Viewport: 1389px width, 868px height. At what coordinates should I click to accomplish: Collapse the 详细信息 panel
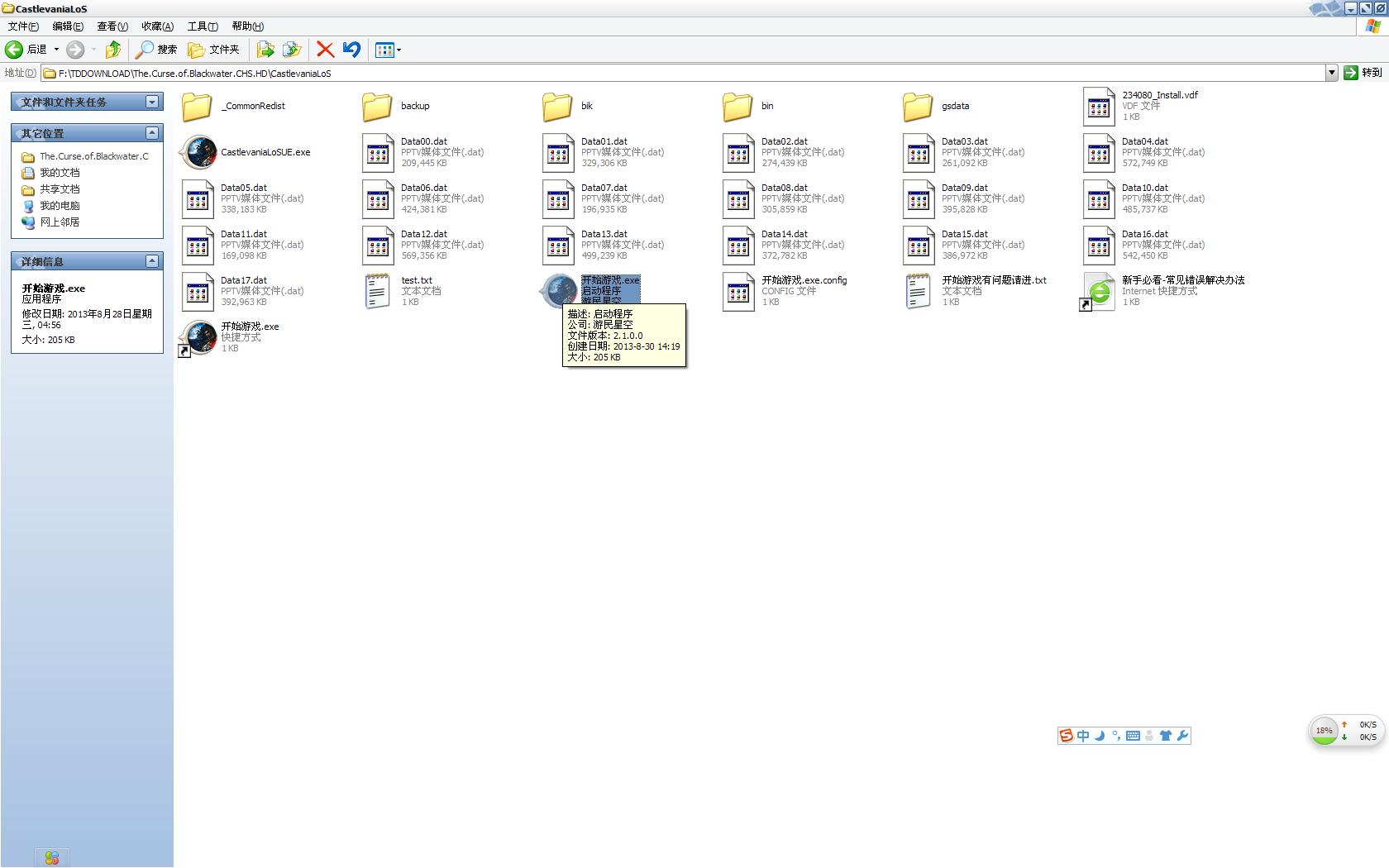click(152, 260)
